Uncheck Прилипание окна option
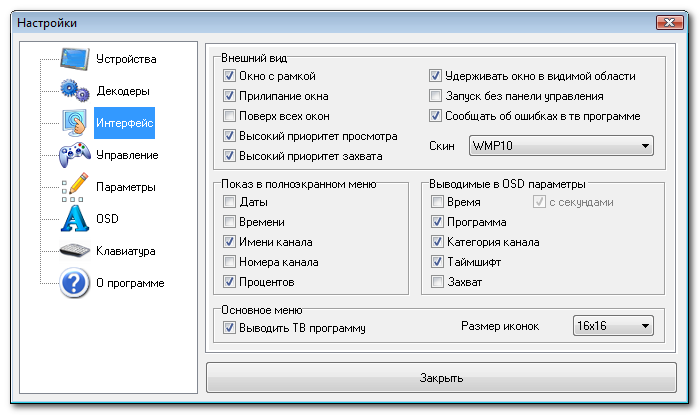 [229, 96]
